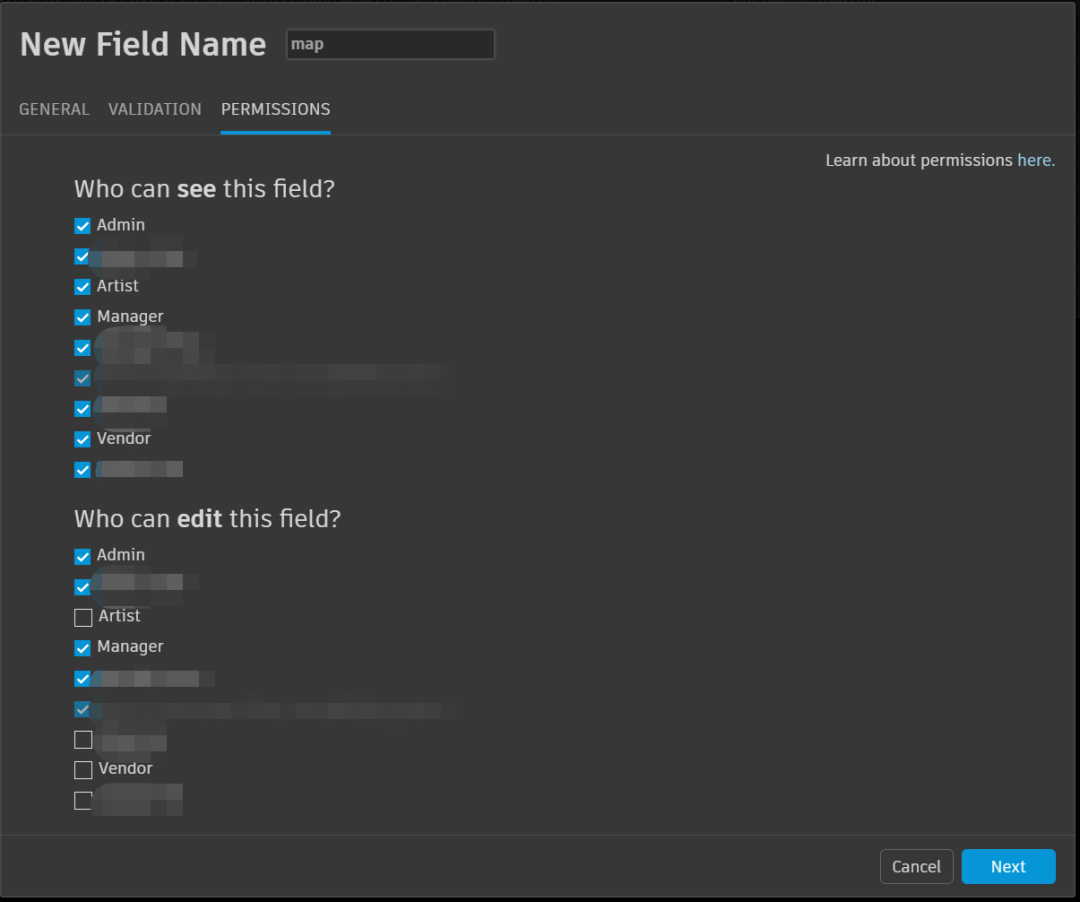
Task: Uncheck Admin under who can see
Action: (x=83, y=226)
